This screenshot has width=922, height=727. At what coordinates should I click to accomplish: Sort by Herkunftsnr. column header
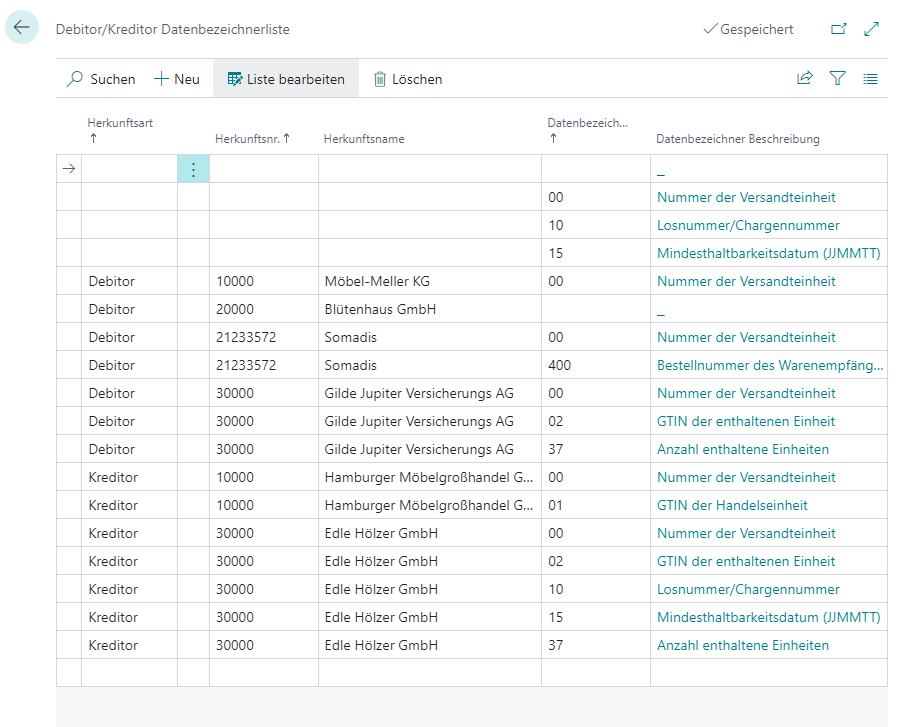[252, 139]
